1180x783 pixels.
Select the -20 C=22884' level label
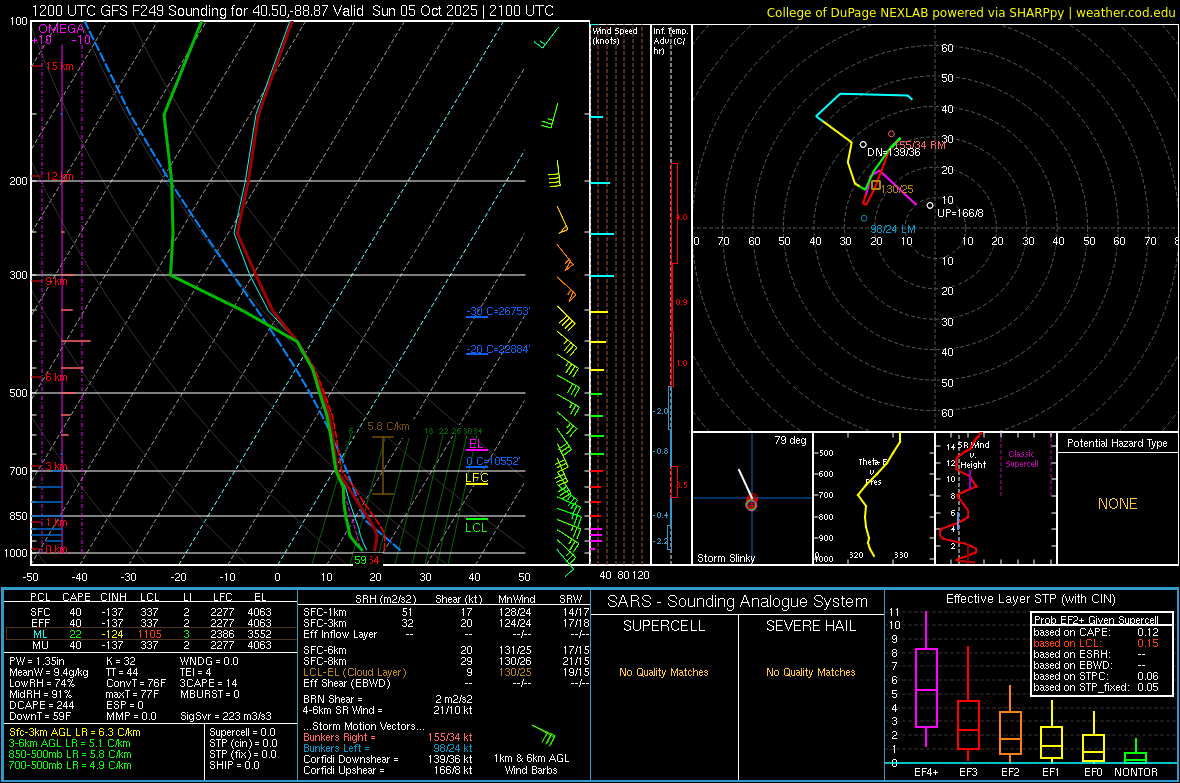click(498, 349)
